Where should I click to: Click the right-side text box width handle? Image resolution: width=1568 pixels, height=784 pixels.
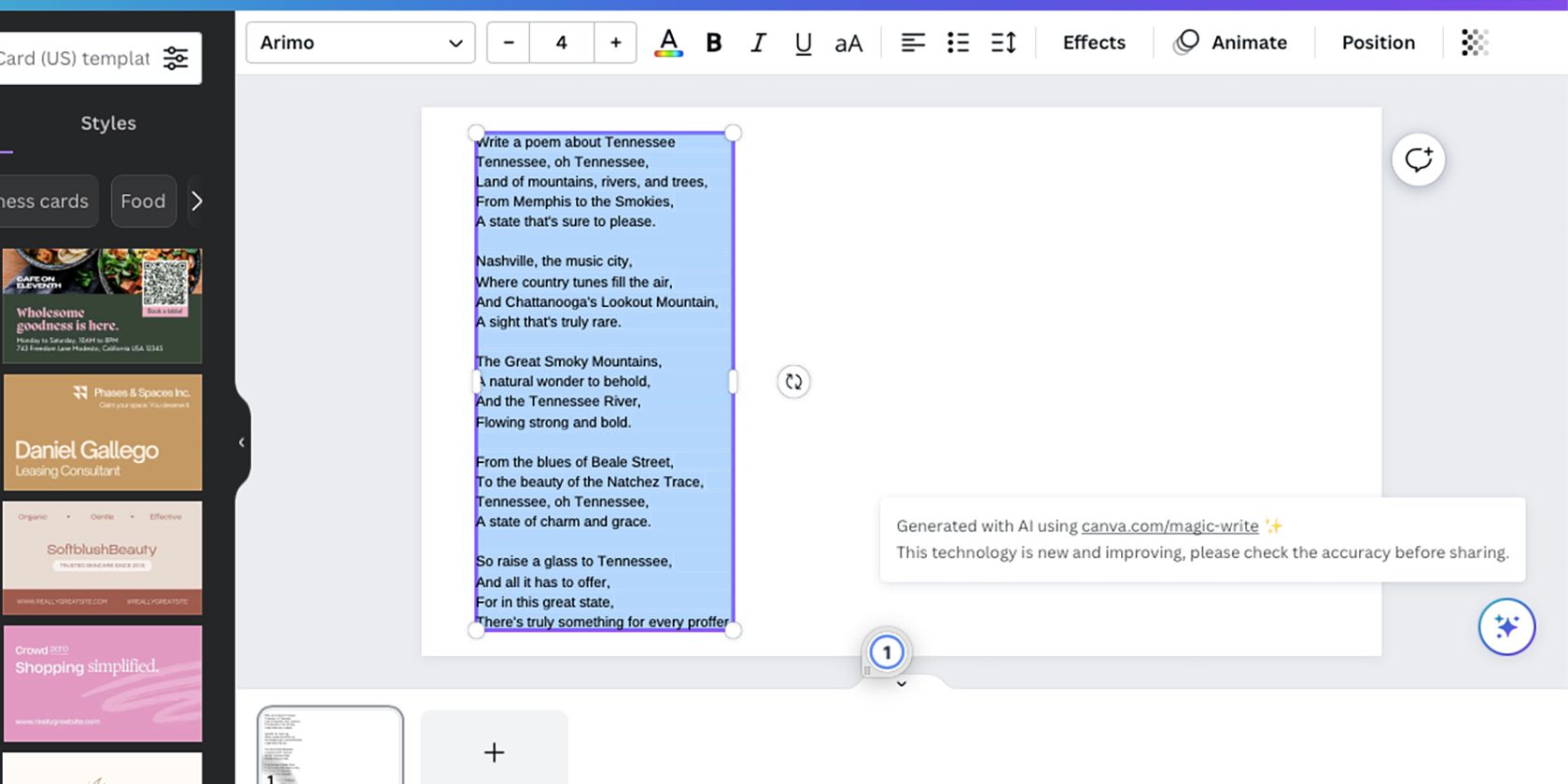733,382
